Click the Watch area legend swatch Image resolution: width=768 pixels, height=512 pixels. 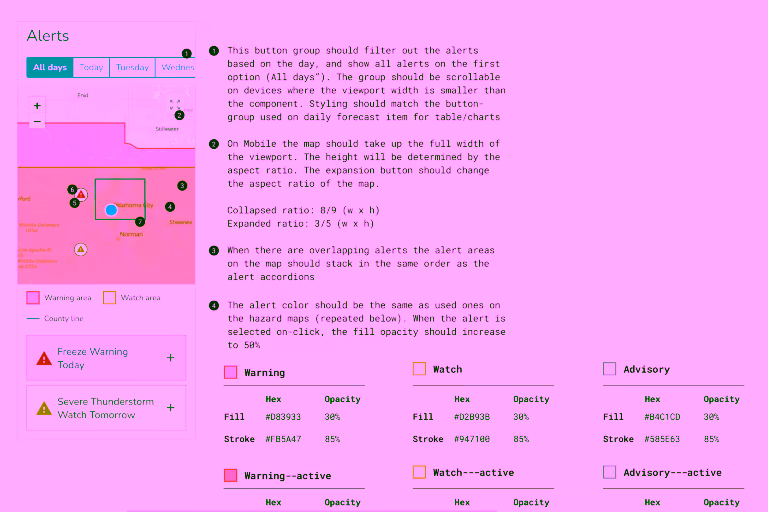pyautogui.click(x=110, y=298)
